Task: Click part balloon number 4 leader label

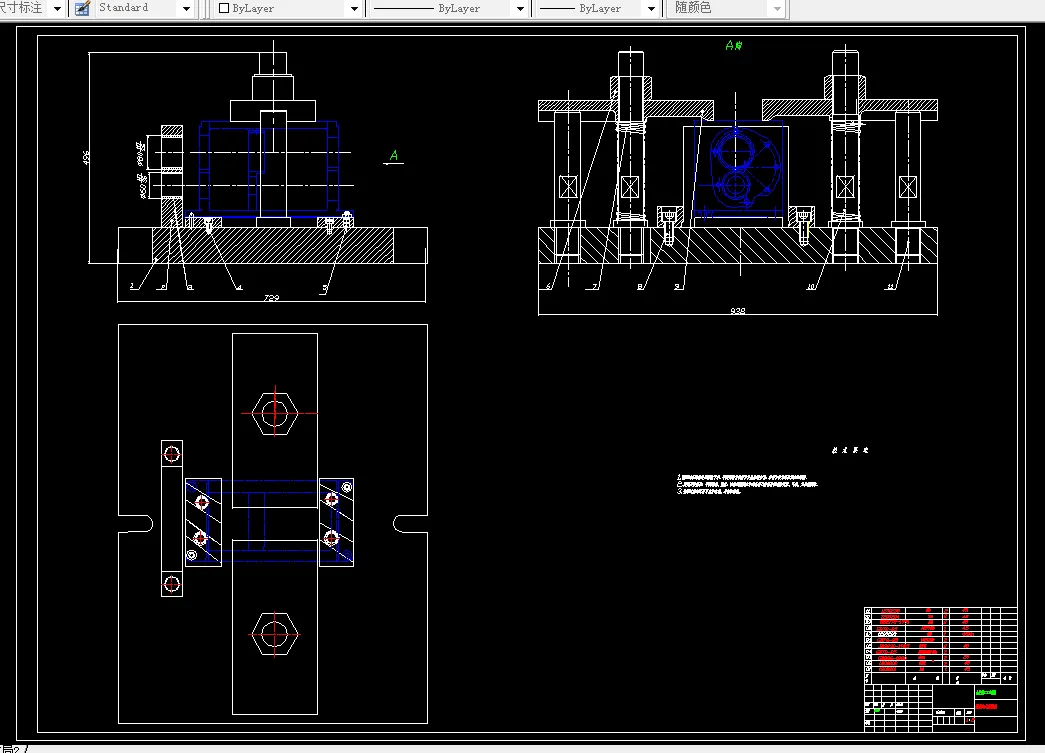Action: click(239, 288)
